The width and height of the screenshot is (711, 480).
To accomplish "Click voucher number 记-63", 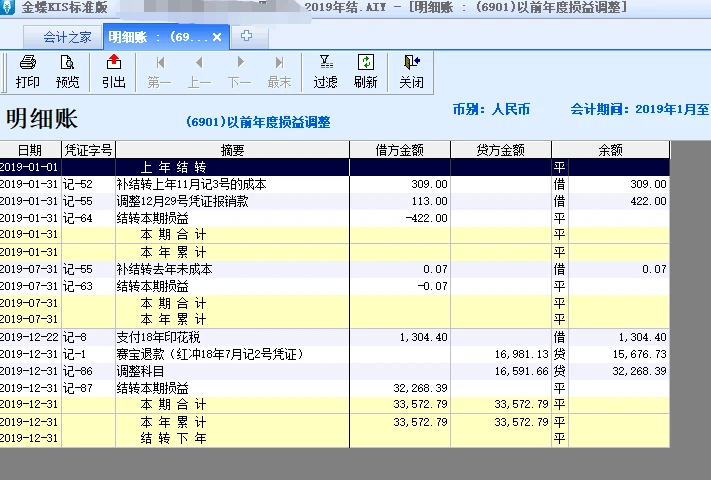I will (x=78, y=286).
